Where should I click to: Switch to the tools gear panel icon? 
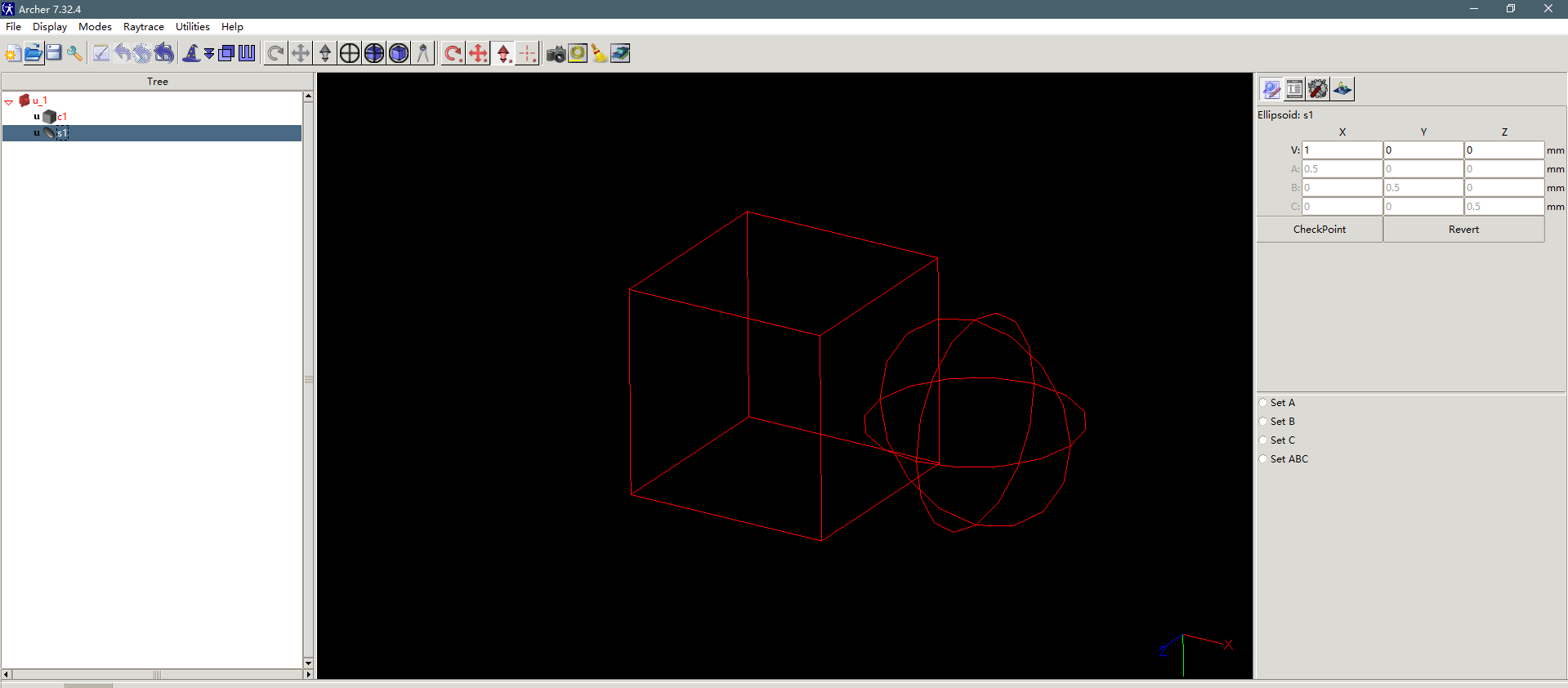[1318, 89]
